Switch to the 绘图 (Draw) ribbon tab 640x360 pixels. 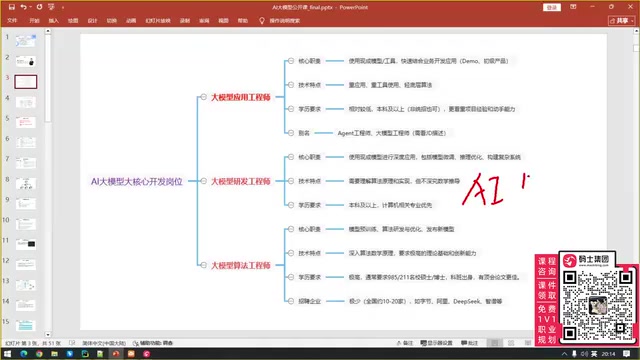[x=73, y=20]
